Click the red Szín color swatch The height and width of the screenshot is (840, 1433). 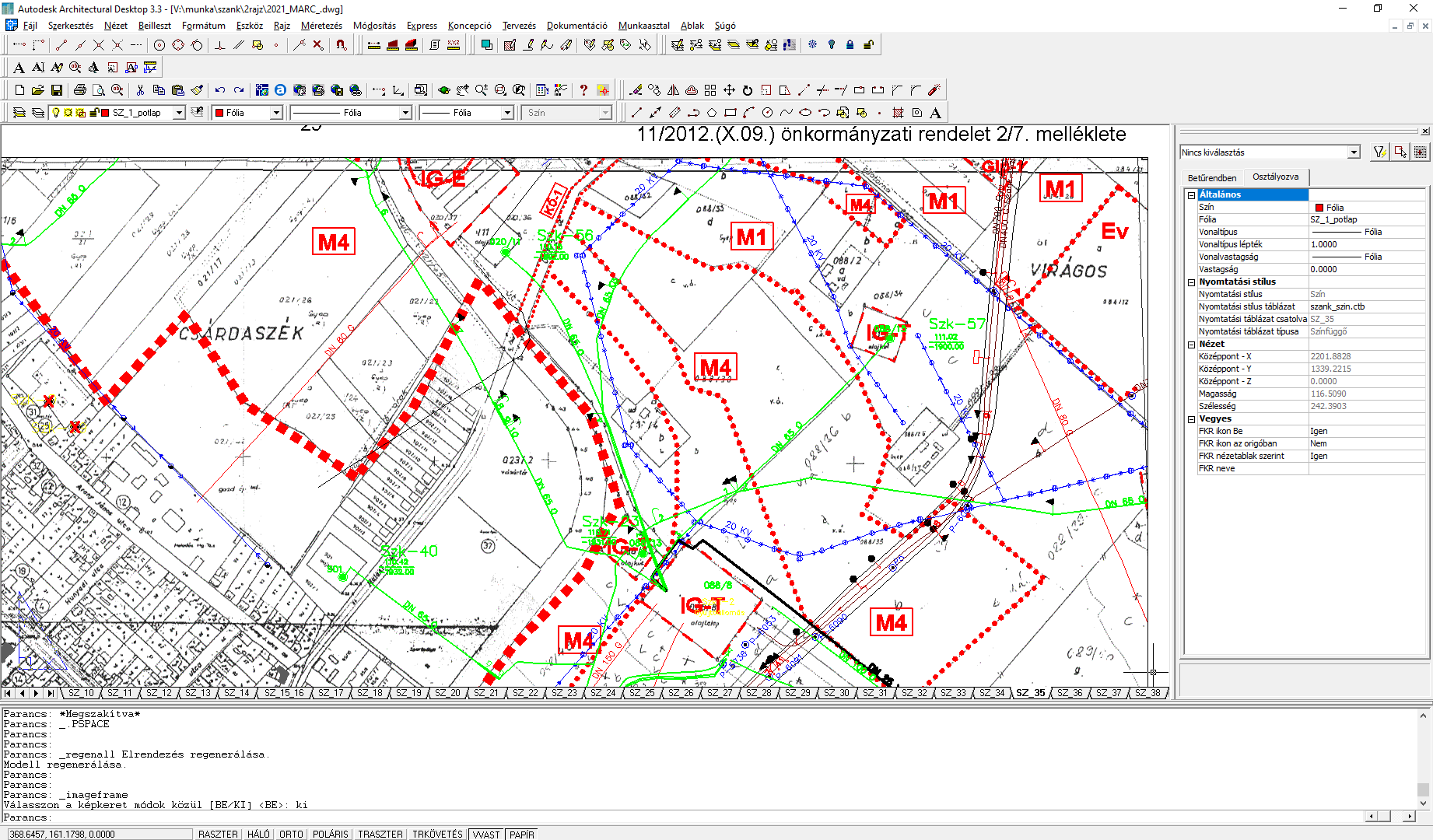[1318, 207]
